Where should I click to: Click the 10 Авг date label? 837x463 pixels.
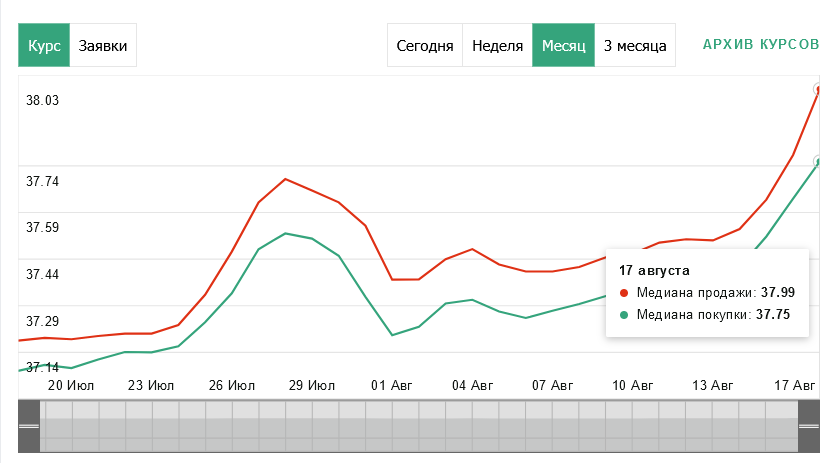[632, 384]
